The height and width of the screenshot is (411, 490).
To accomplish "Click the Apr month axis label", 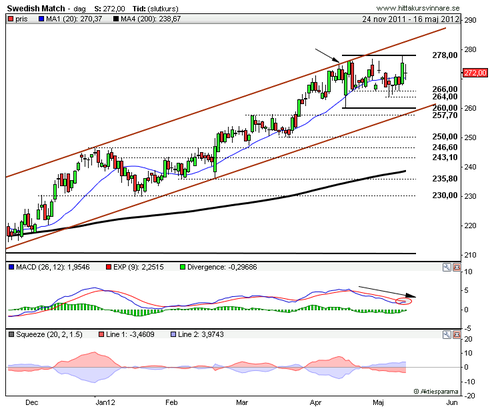I will pyautogui.click(x=315, y=403).
